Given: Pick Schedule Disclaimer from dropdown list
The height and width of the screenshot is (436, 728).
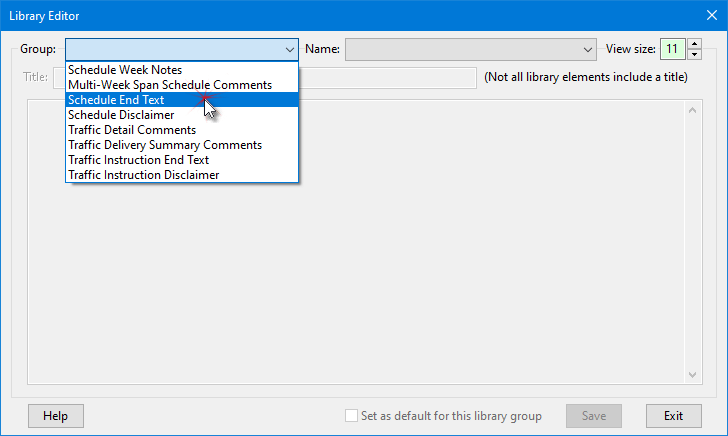Looking at the screenshot, I should [x=120, y=115].
